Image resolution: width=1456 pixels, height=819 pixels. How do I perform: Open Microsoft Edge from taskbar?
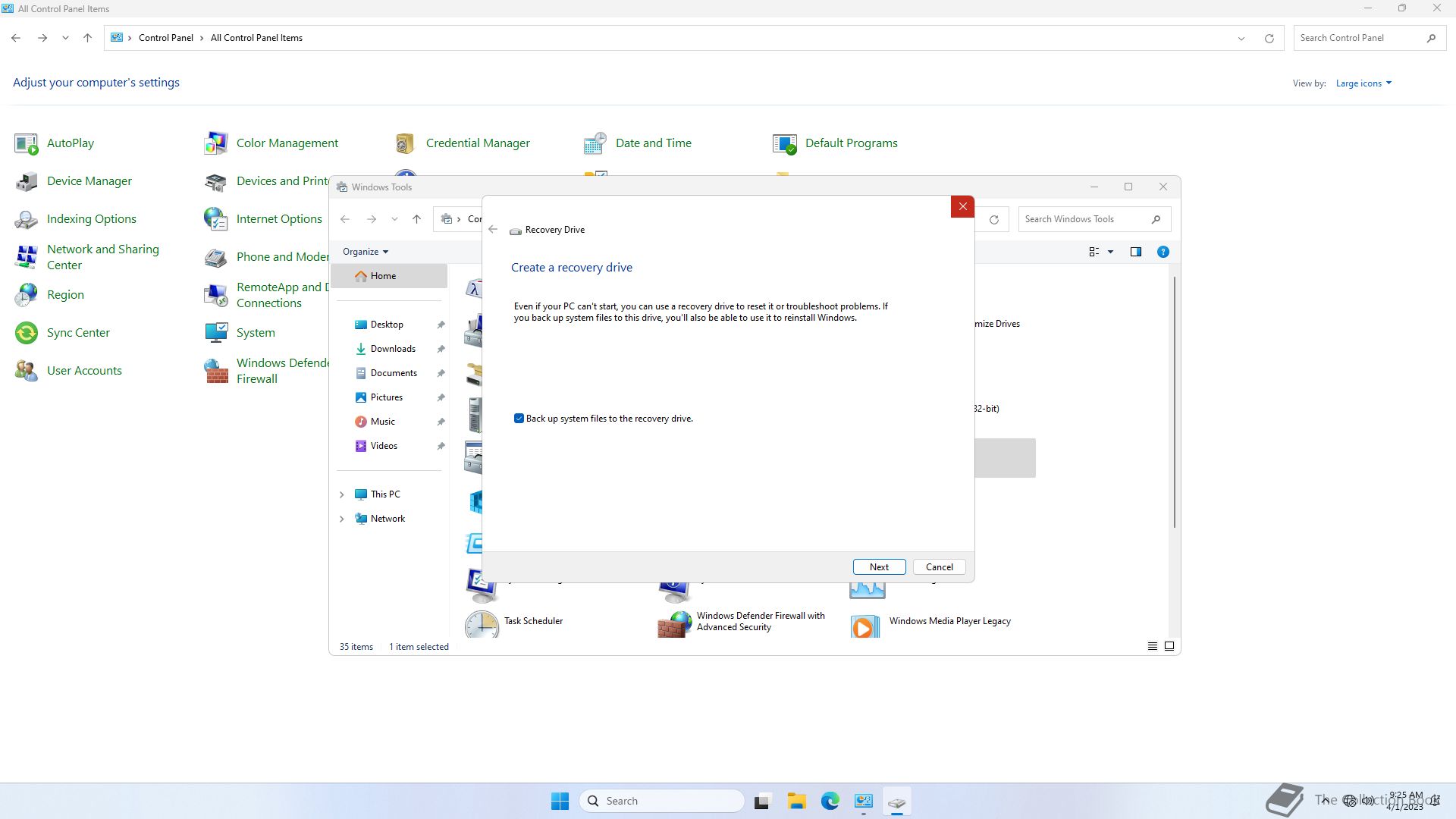coord(830,801)
